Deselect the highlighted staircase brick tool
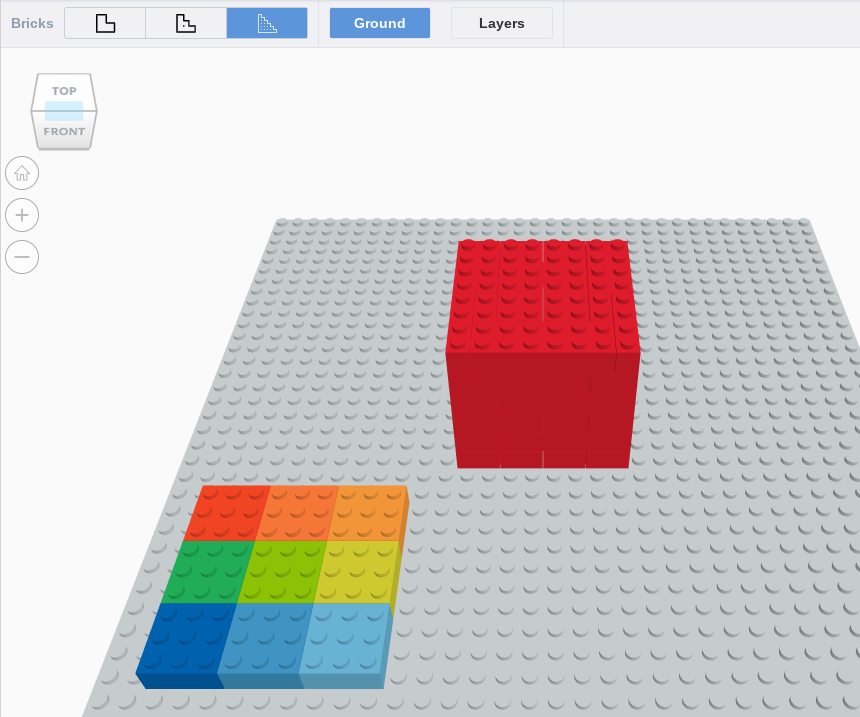Screen dimensions: 860x717 (x=266, y=22)
